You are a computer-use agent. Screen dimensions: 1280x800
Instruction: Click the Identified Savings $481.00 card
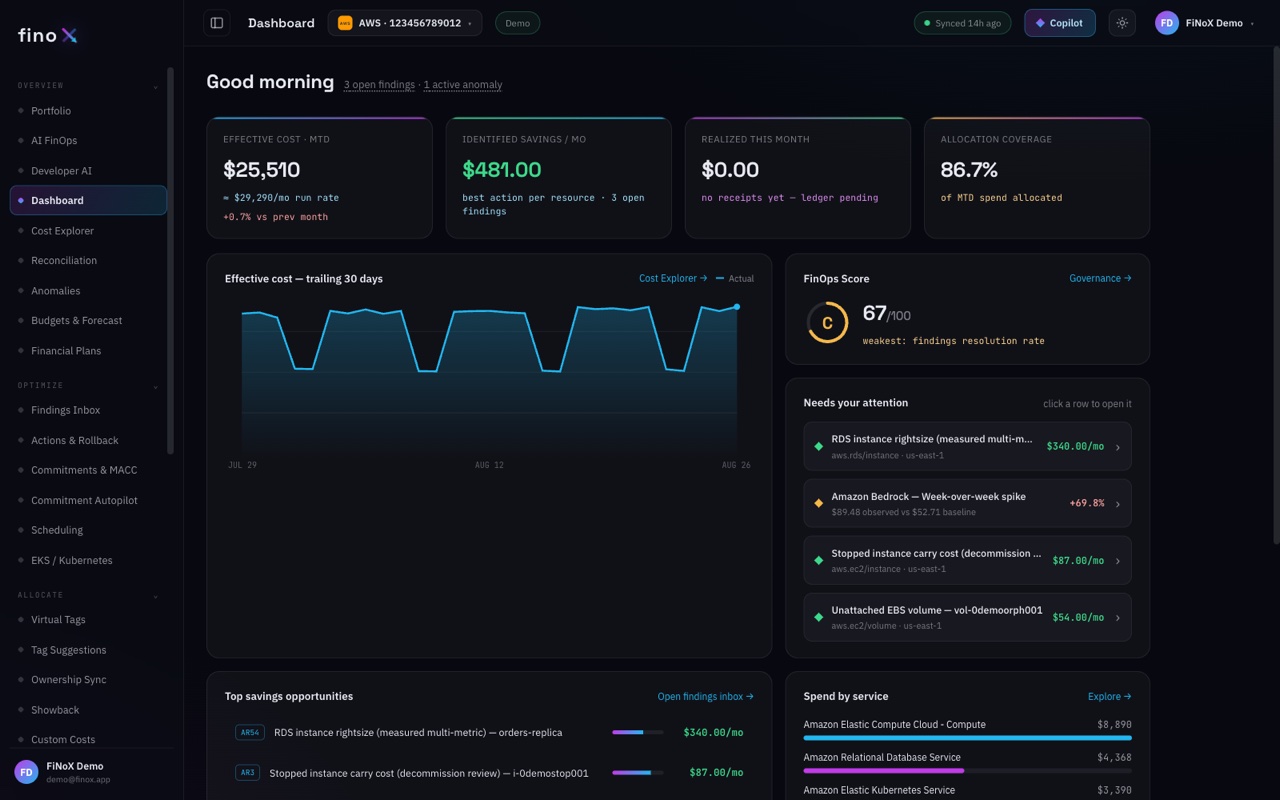pyautogui.click(x=558, y=178)
